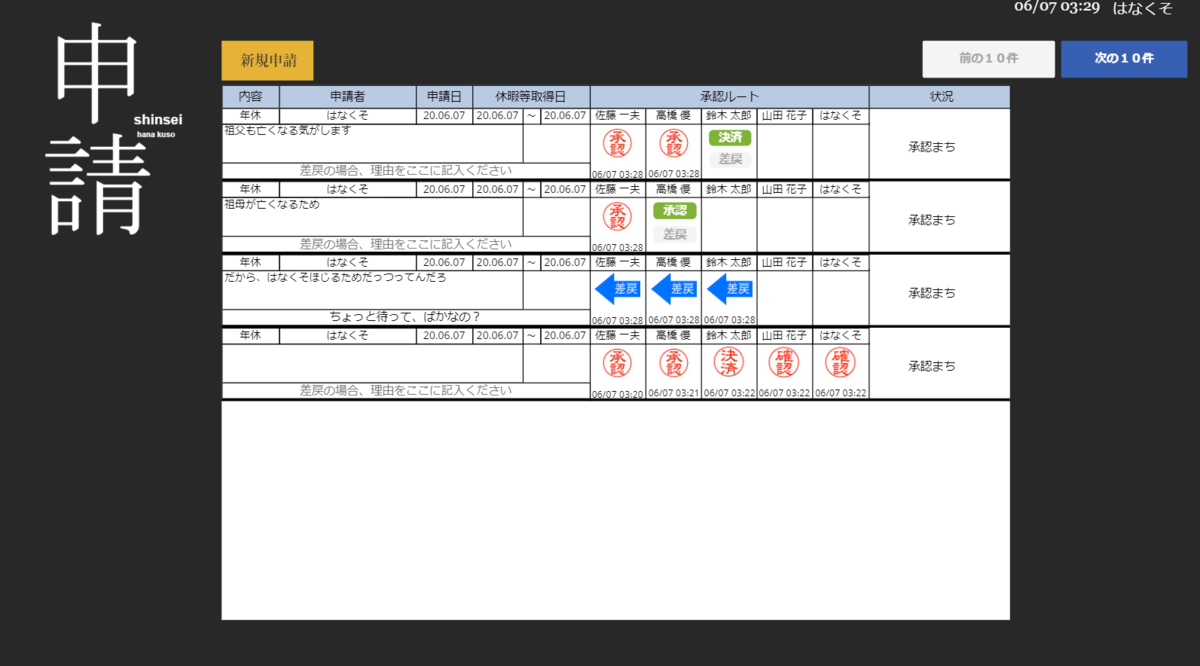
Task: Click 鈴木 太郎 name in 祖父 row
Action: [729, 116]
